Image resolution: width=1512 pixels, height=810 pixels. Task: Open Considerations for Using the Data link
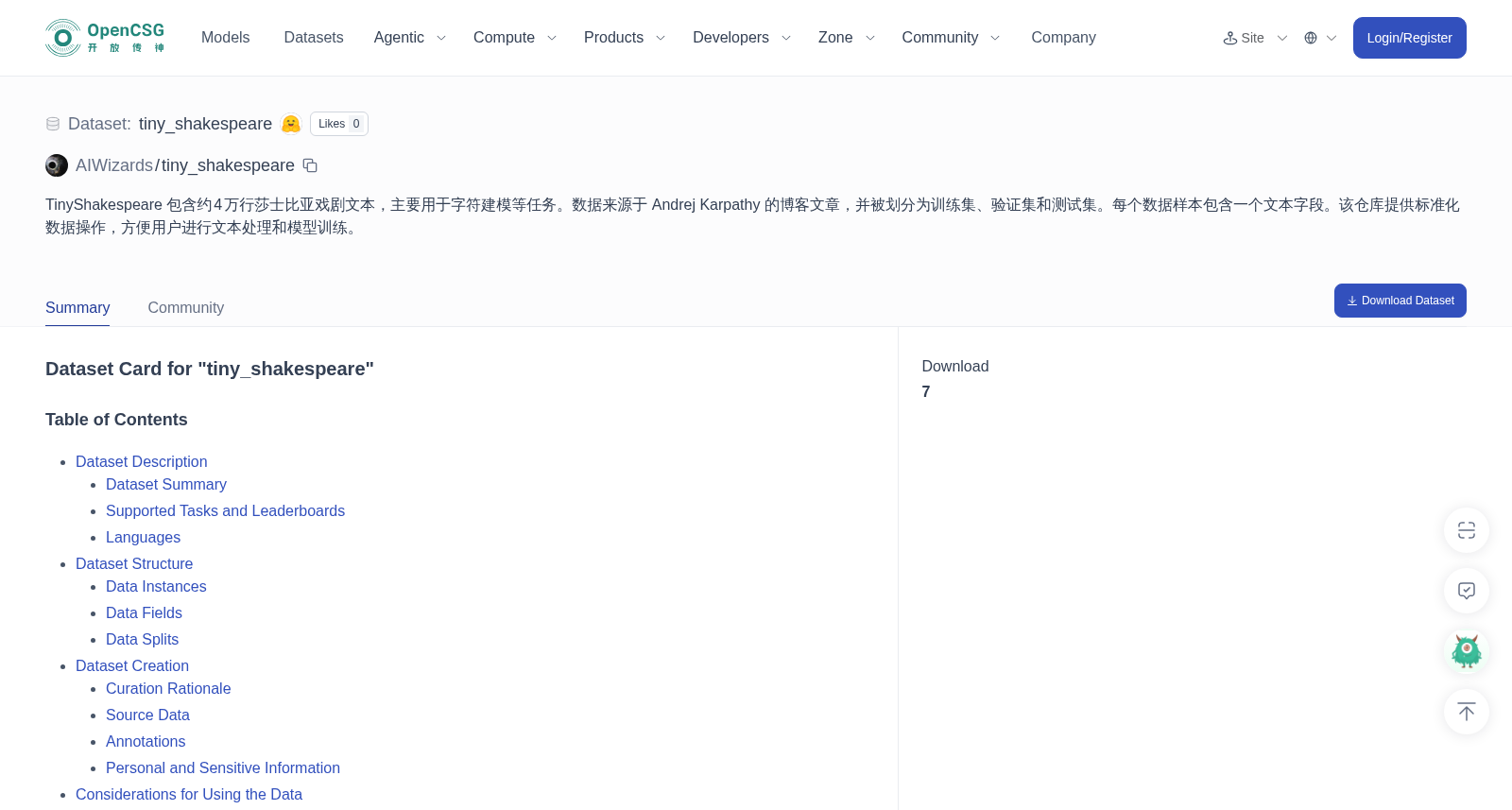pyautogui.click(x=189, y=794)
